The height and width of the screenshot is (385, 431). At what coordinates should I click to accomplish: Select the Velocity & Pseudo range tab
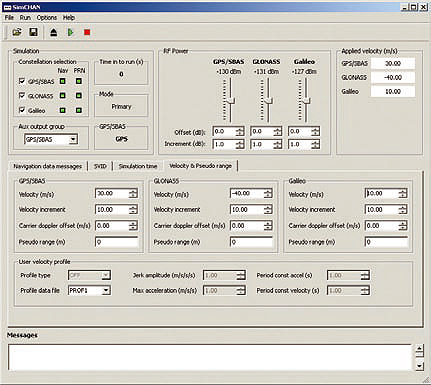tap(200, 166)
